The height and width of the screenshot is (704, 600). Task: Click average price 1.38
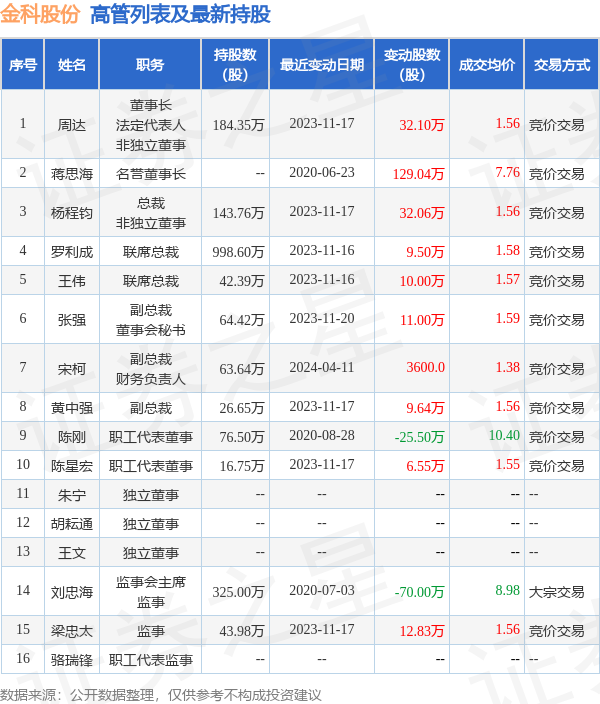pyautogui.click(x=507, y=367)
